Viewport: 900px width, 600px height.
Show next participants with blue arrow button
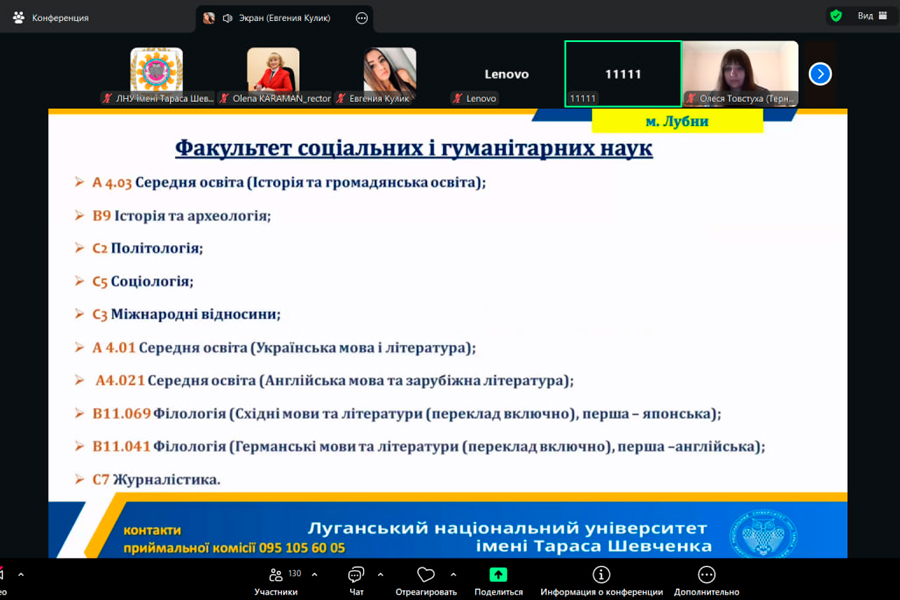820,74
